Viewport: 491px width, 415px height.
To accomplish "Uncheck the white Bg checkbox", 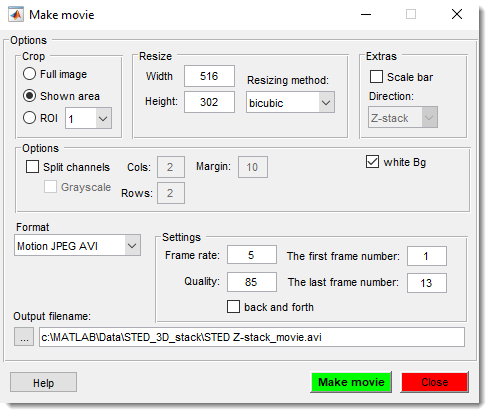I will [x=372, y=162].
